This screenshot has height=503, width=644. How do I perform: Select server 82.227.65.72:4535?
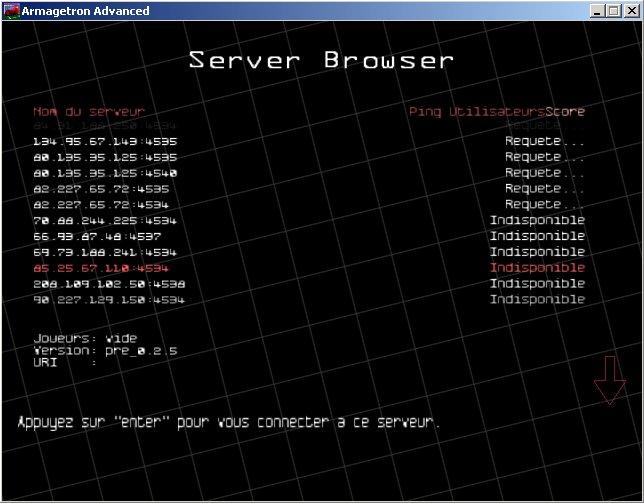100,188
